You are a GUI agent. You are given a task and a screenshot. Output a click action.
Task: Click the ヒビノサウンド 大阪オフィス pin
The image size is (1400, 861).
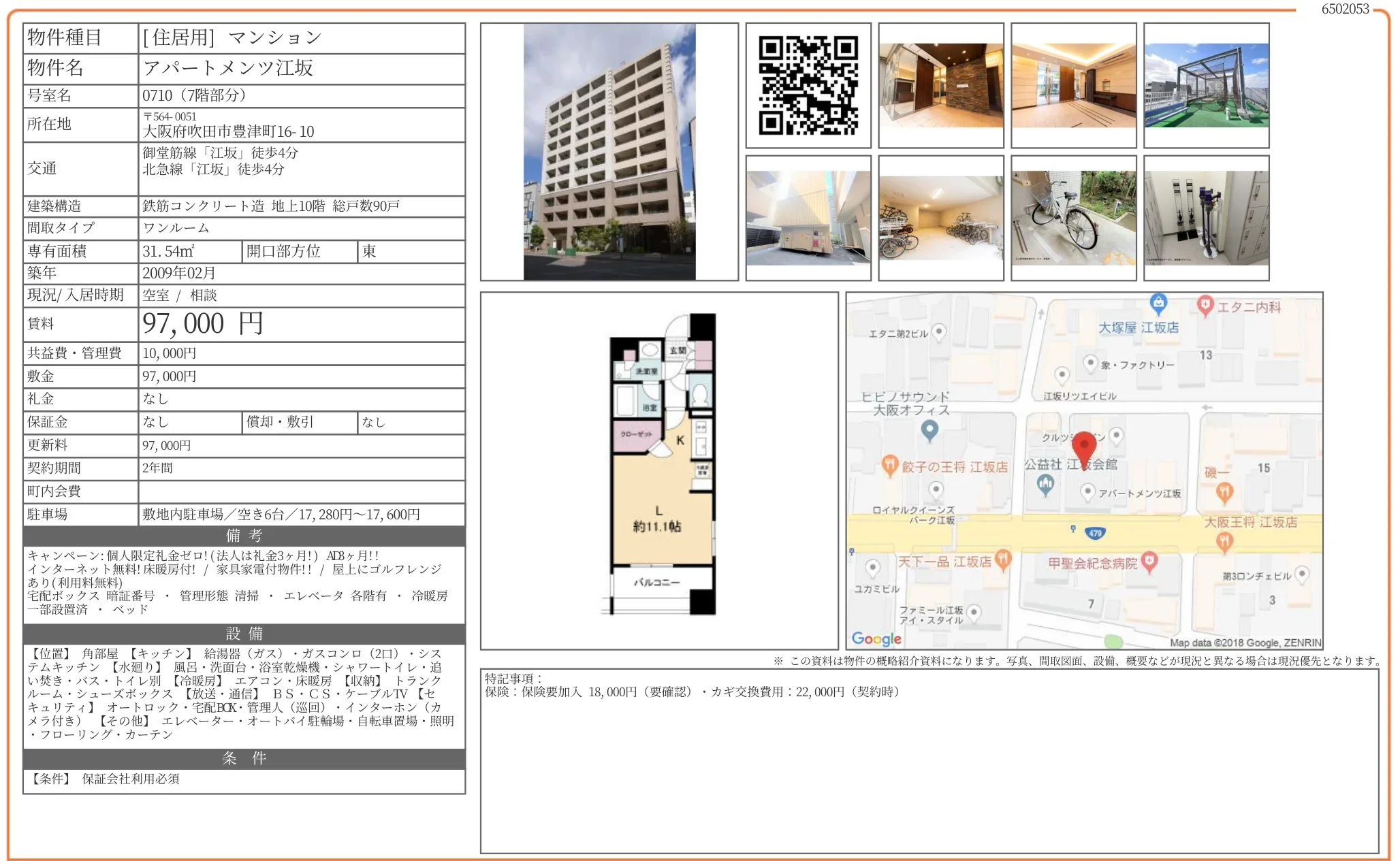pyautogui.click(x=929, y=429)
